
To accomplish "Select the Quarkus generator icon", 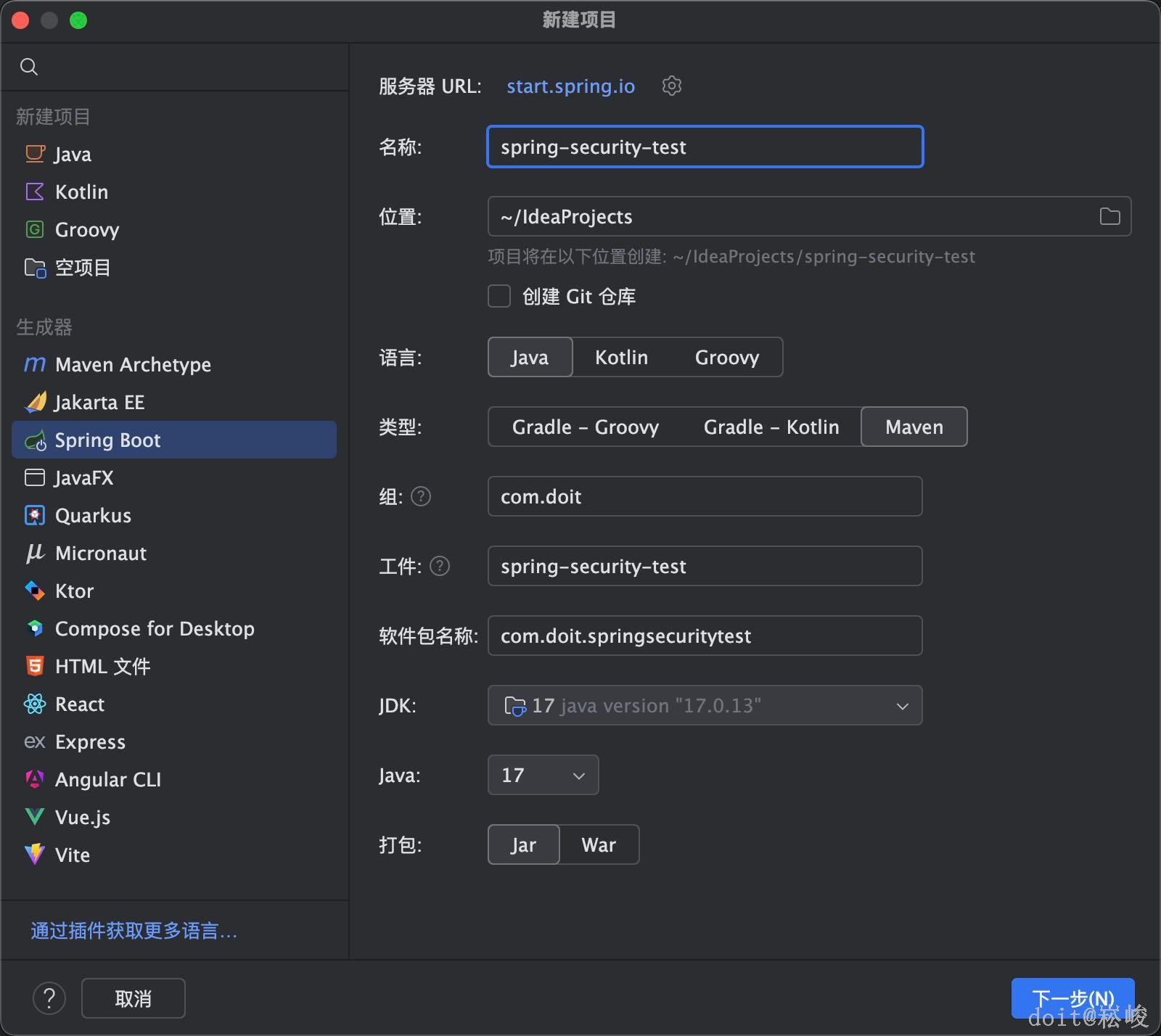I will [x=35, y=515].
